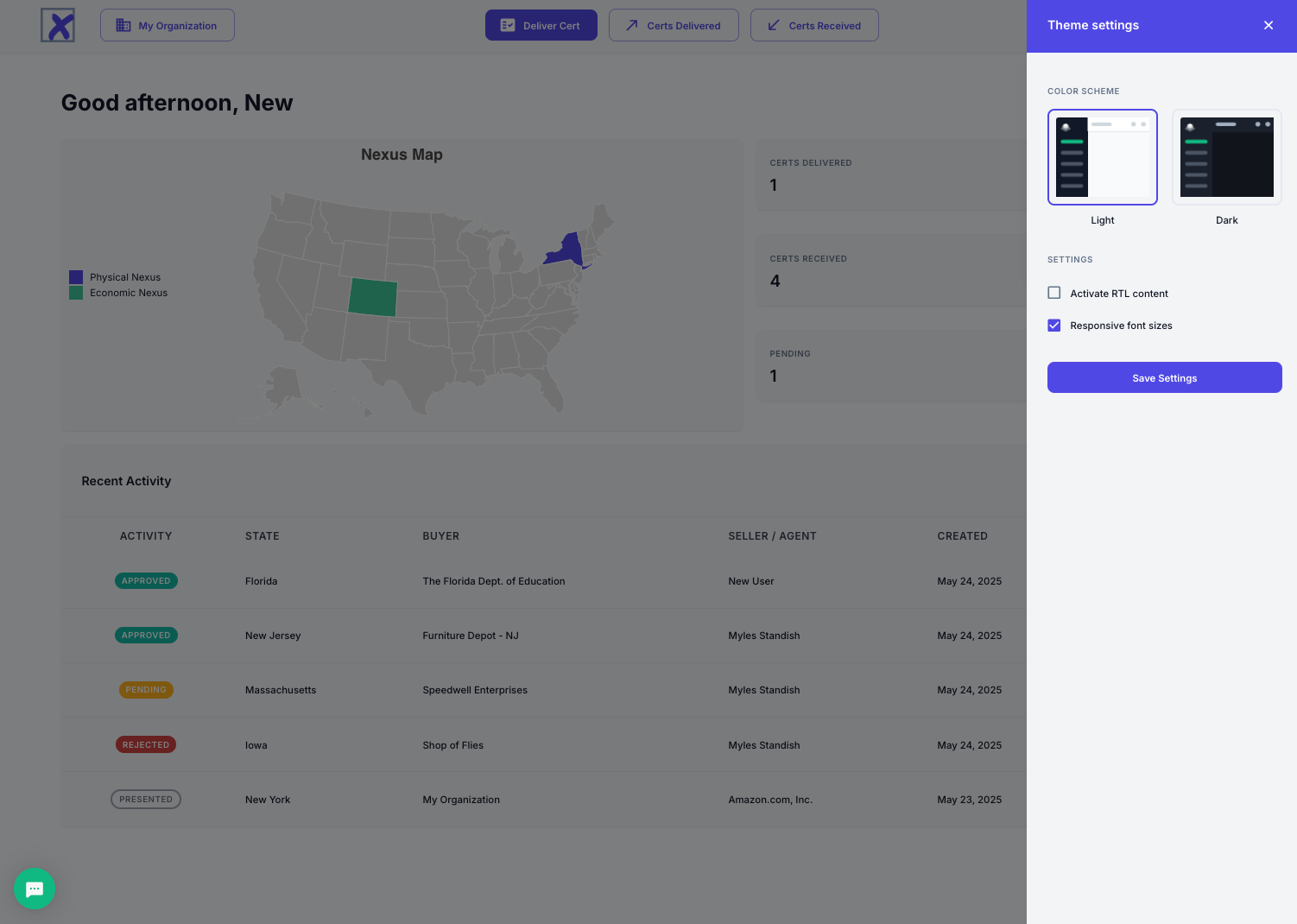Choose the Dark color scheme thumbnail
This screenshot has height=924, width=1297.
coord(1226,157)
